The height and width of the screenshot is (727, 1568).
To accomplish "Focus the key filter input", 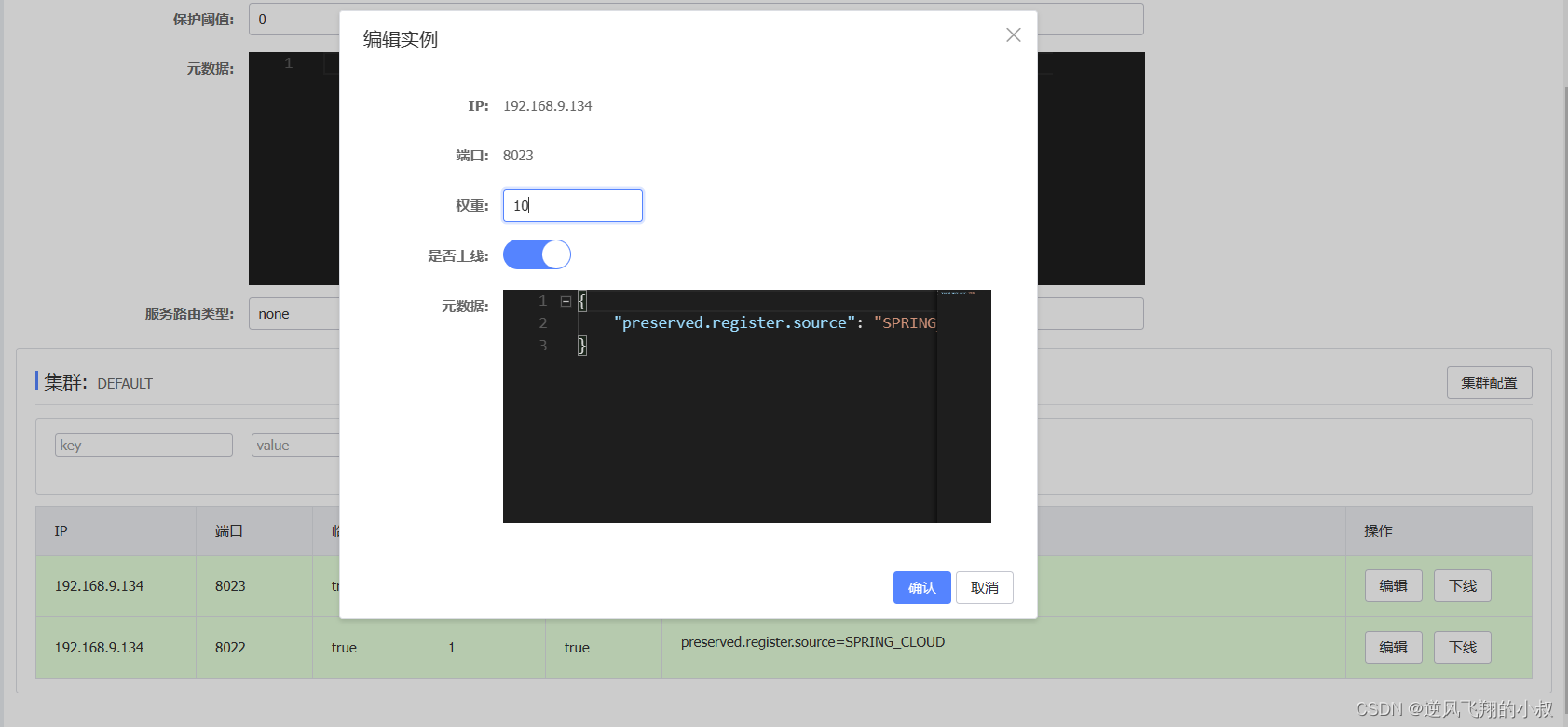I will (x=143, y=446).
